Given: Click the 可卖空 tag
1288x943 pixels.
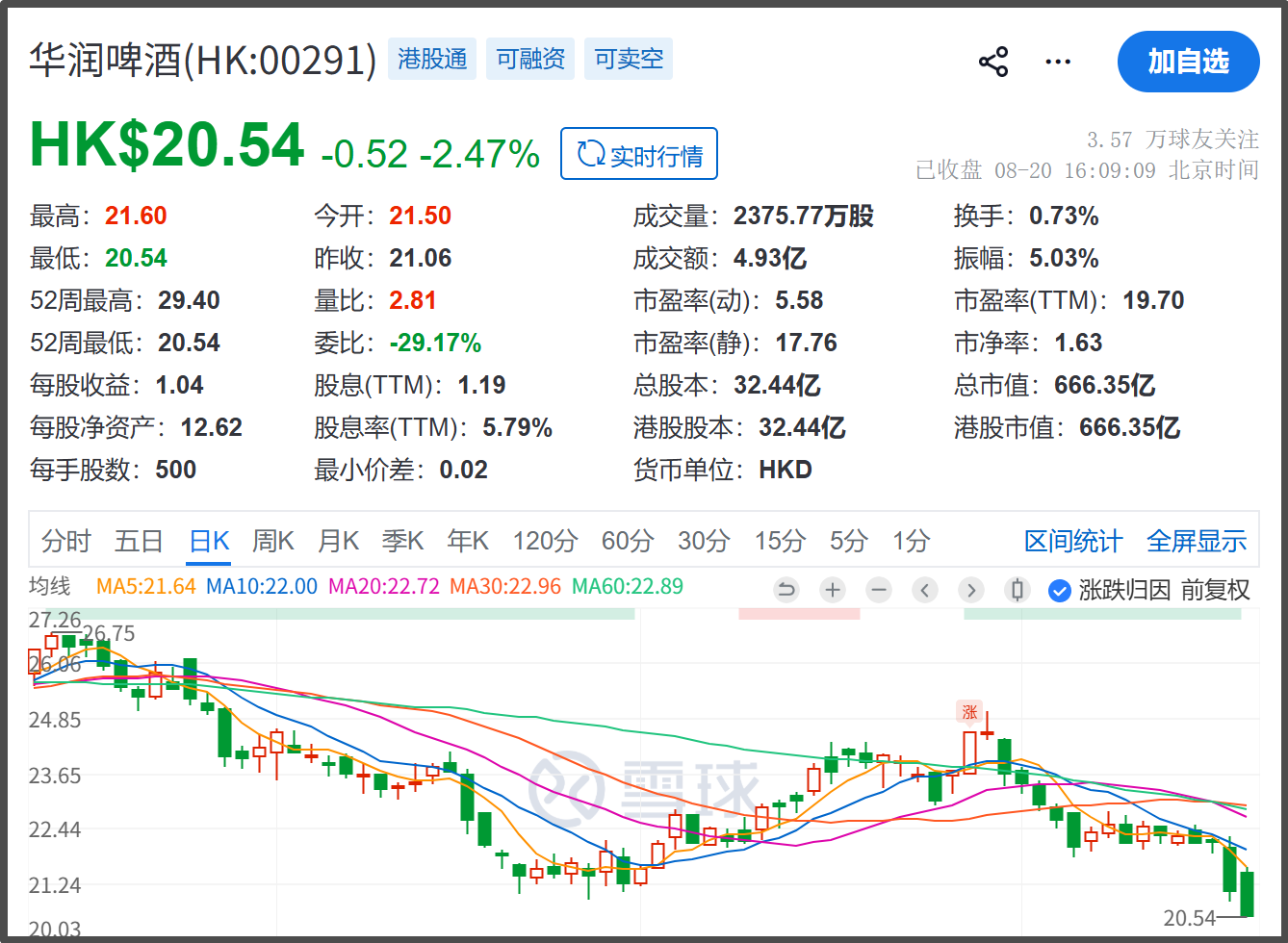Looking at the screenshot, I should coord(629,59).
